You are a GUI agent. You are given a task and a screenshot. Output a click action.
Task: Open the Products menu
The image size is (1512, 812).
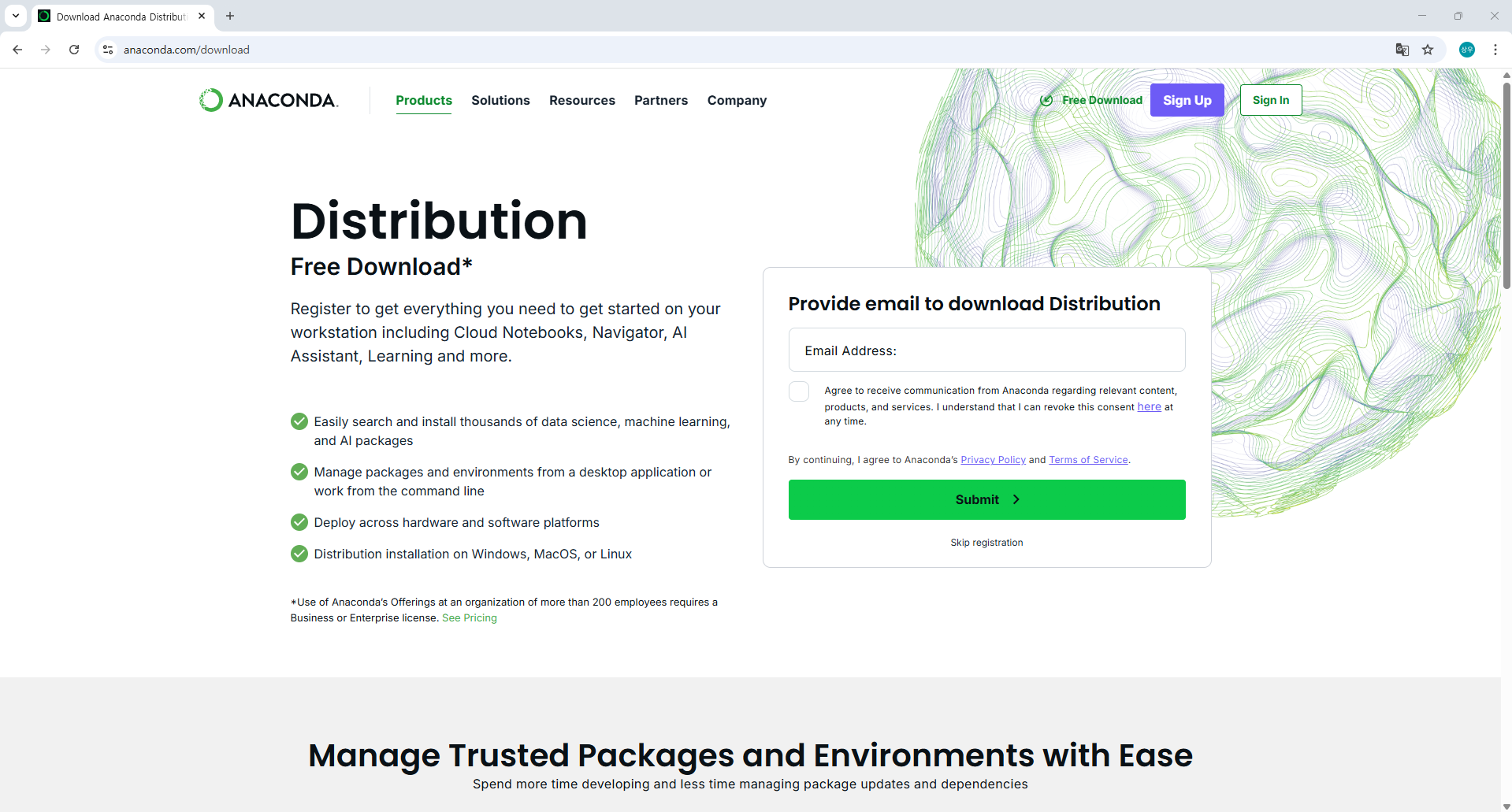pyautogui.click(x=424, y=101)
